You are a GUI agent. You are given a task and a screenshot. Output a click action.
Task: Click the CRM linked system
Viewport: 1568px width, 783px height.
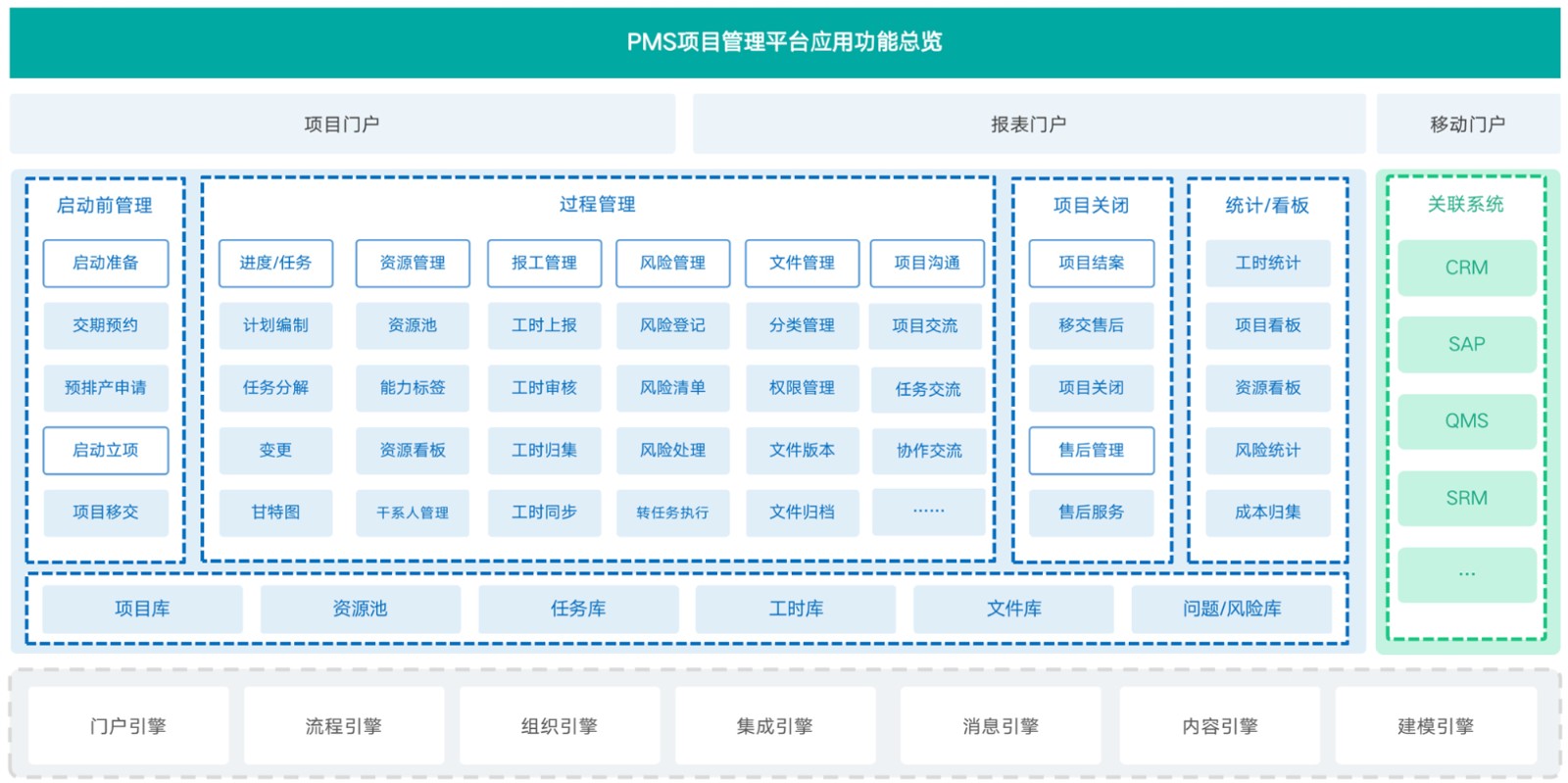pos(1467,268)
